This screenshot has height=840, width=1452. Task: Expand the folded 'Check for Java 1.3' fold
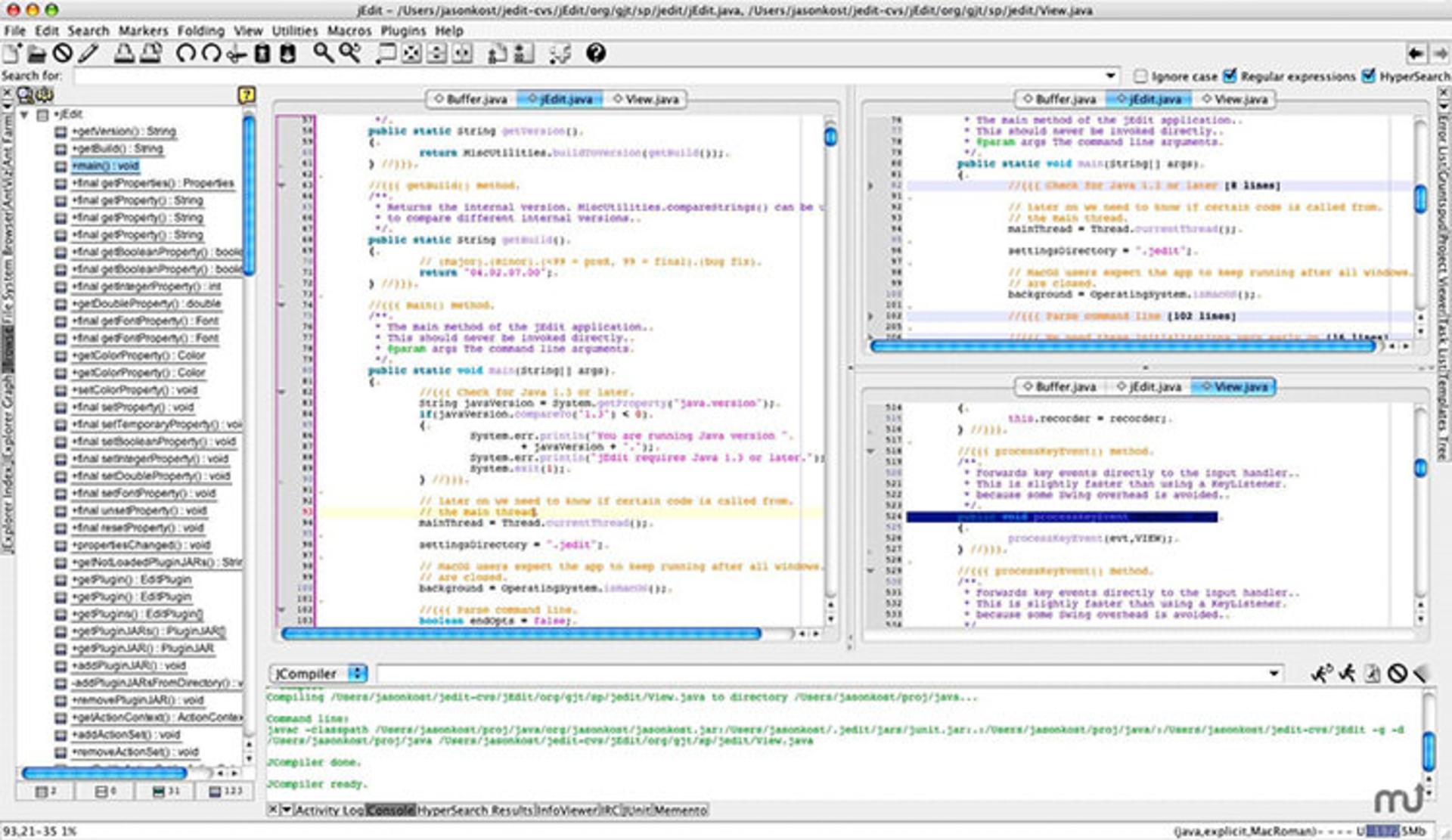point(870,185)
